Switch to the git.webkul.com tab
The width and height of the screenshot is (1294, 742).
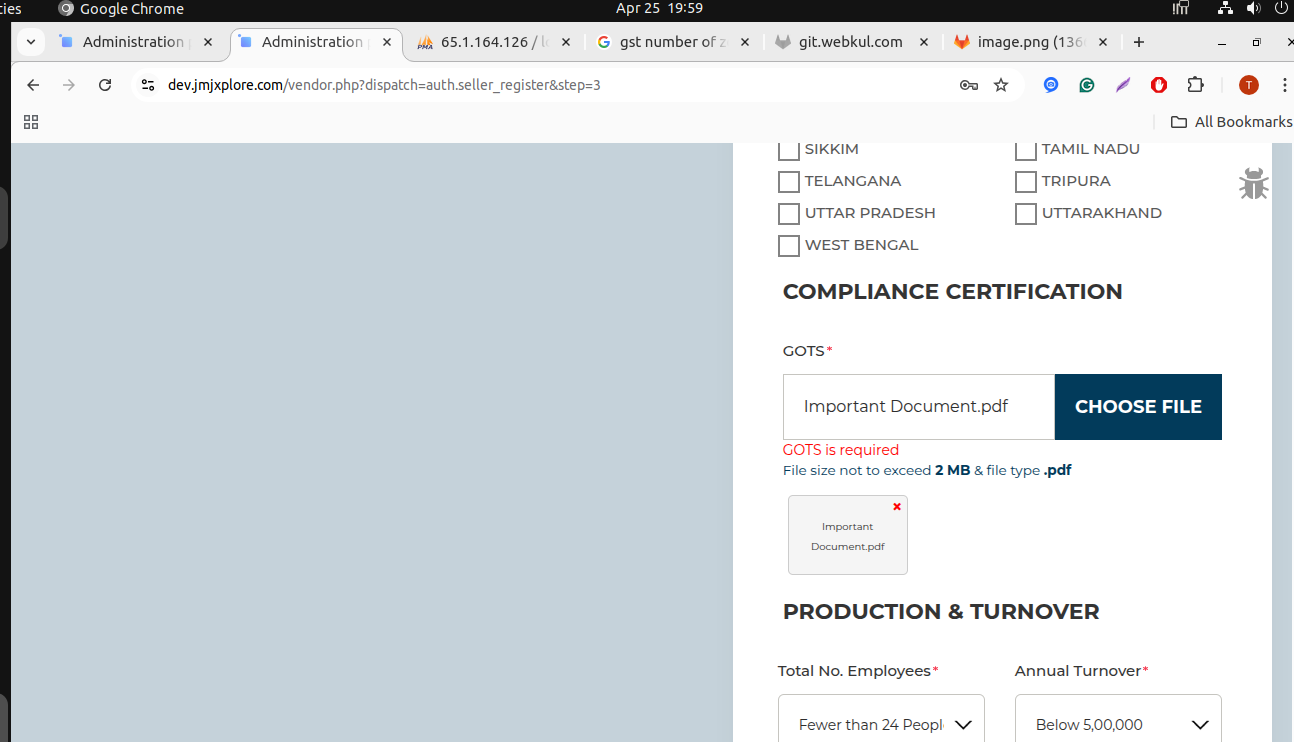point(850,42)
